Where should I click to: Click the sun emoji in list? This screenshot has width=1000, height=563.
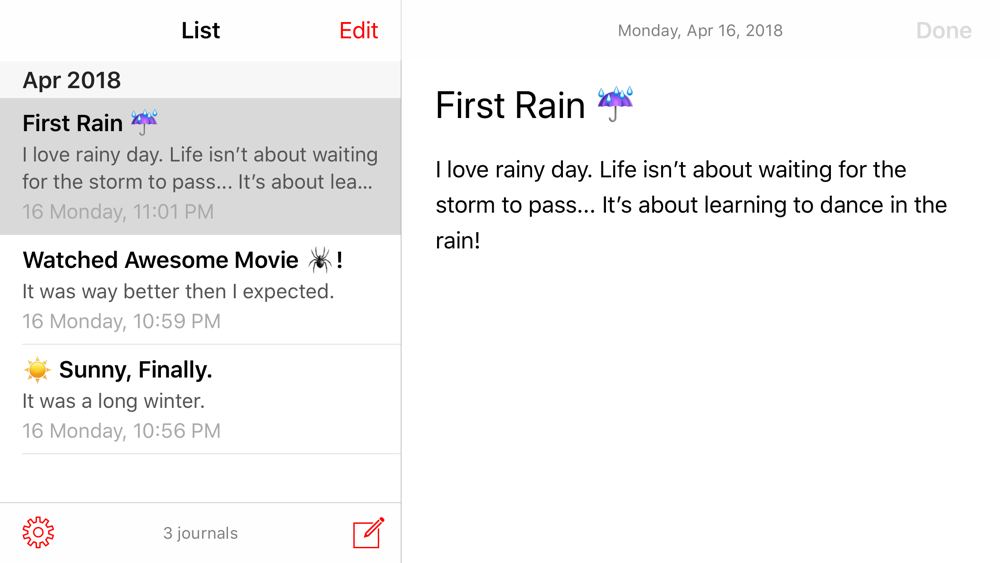click(37, 369)
